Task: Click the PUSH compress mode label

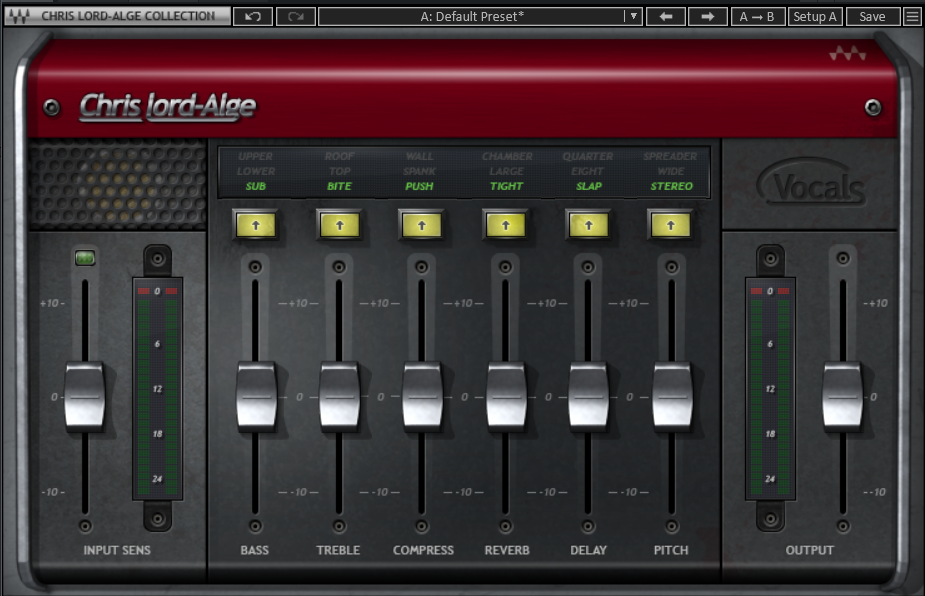Action: pos(419,186)
